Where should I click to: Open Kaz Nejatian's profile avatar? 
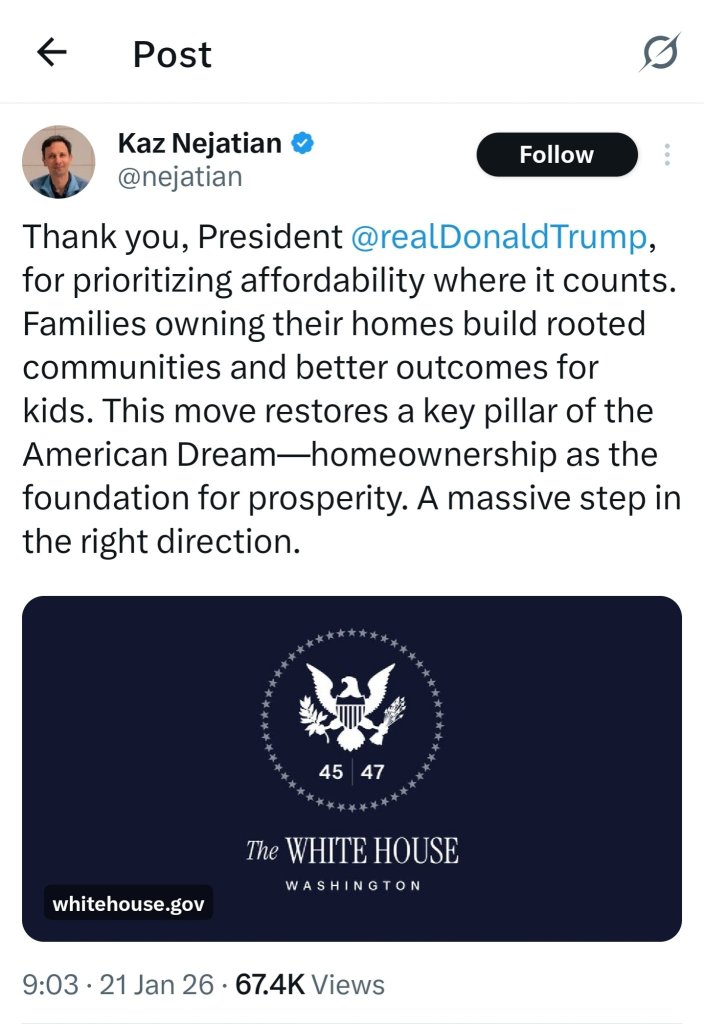[x=59, y=161]
